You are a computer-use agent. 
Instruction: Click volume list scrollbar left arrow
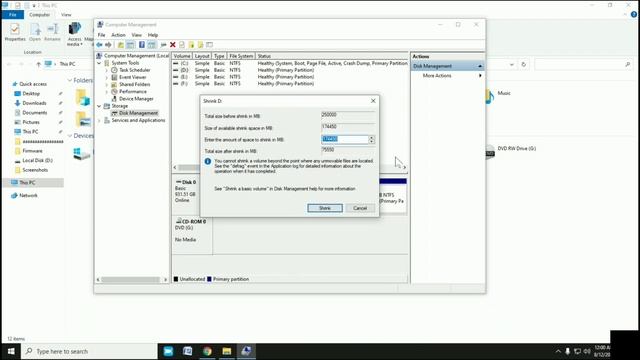[x=175, y=167]
